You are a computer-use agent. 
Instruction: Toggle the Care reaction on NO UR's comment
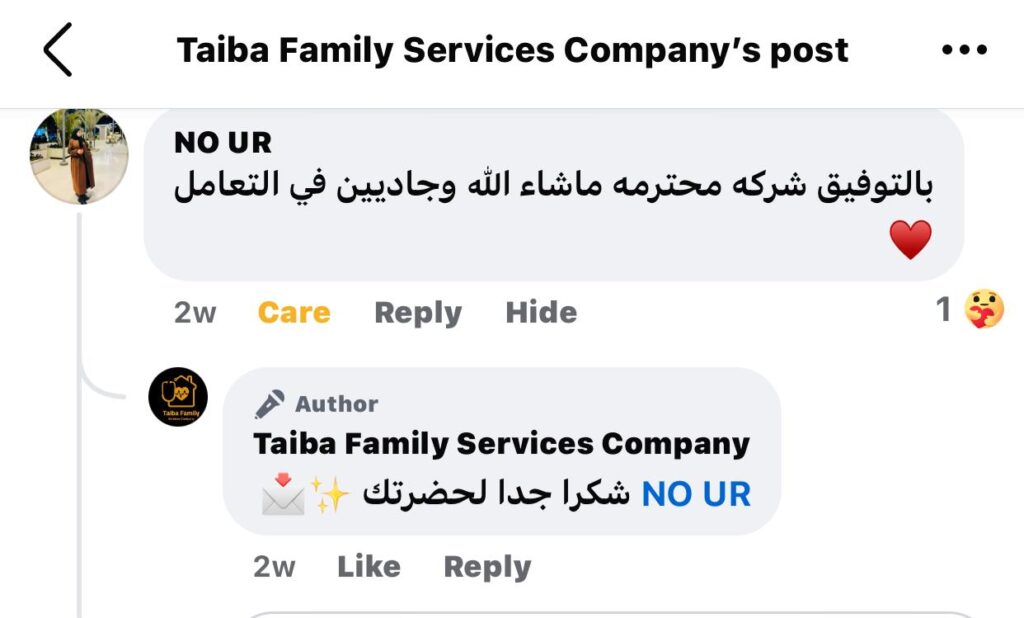pos(293,312)
